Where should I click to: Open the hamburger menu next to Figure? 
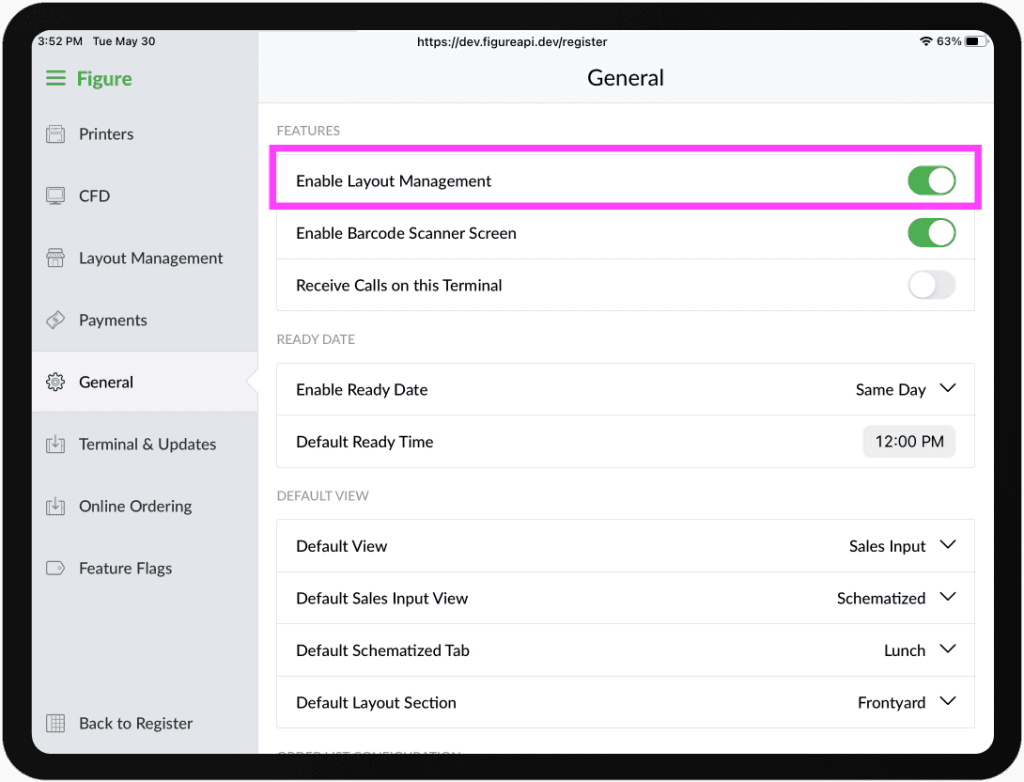(56, 78)
